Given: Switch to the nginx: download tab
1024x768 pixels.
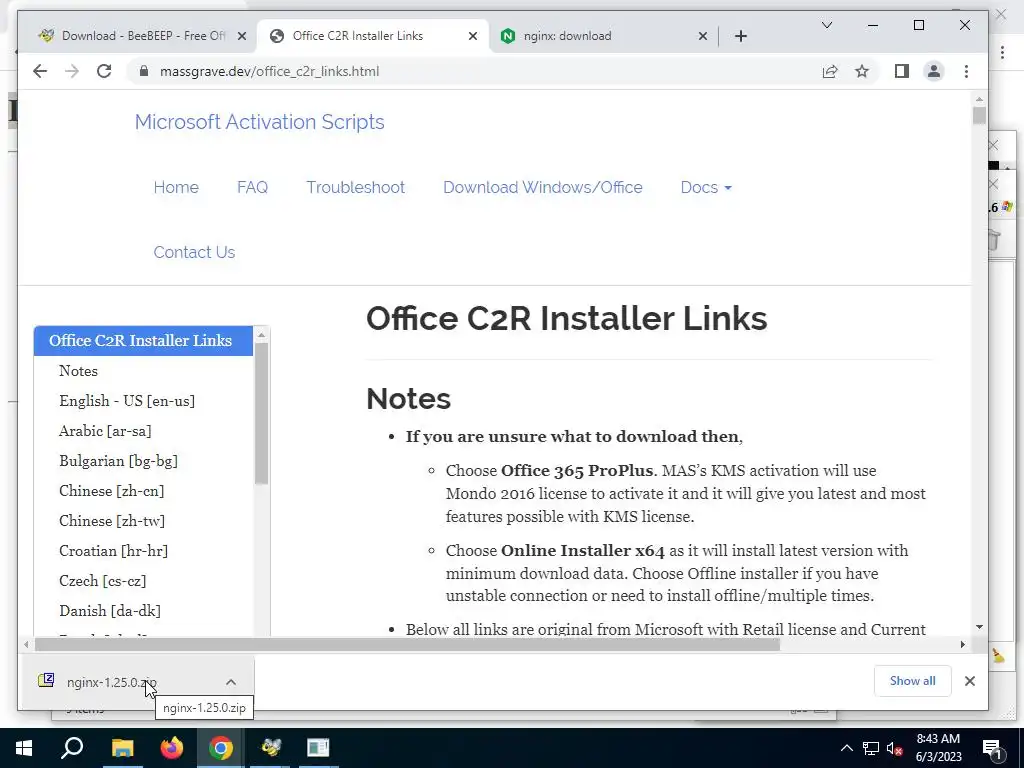Looking at the screenshot, I should click(600, 36).
